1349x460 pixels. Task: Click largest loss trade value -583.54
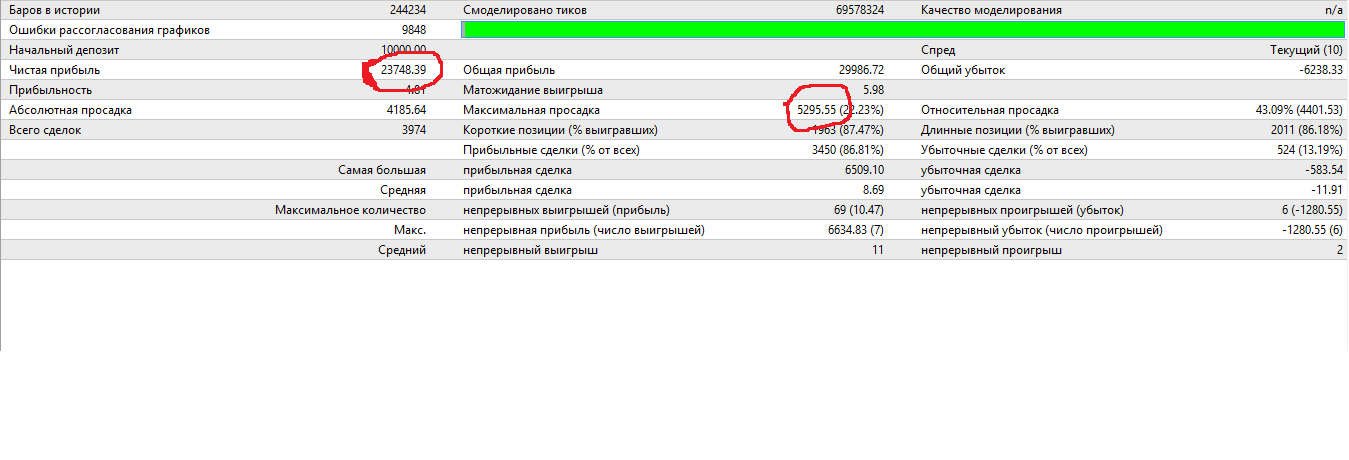tap(1324, 170)
